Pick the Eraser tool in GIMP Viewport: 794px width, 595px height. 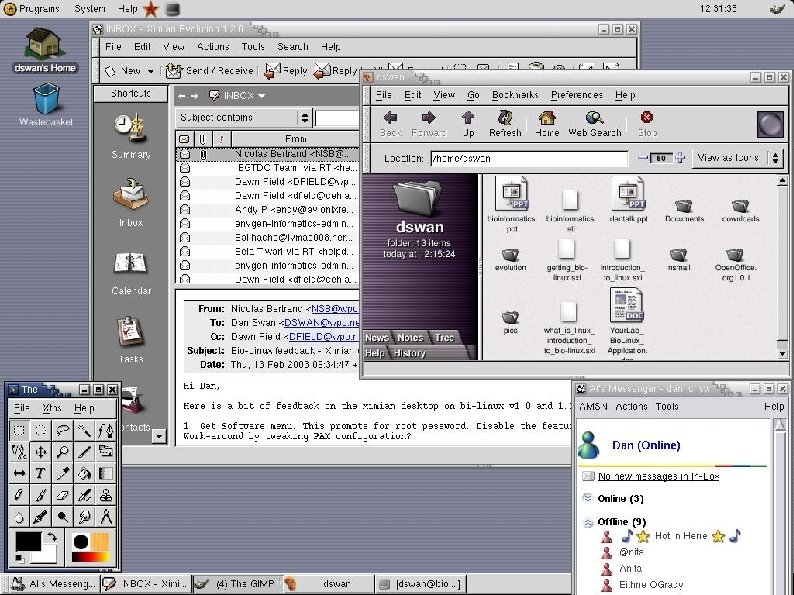pyautogui.click(x=62, y=495)
